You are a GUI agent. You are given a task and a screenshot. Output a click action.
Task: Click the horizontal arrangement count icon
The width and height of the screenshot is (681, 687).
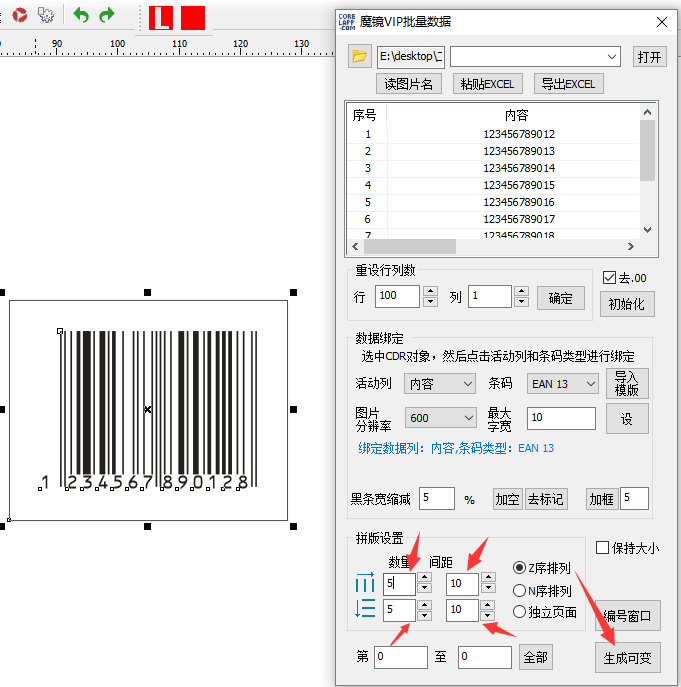[365, 583]
